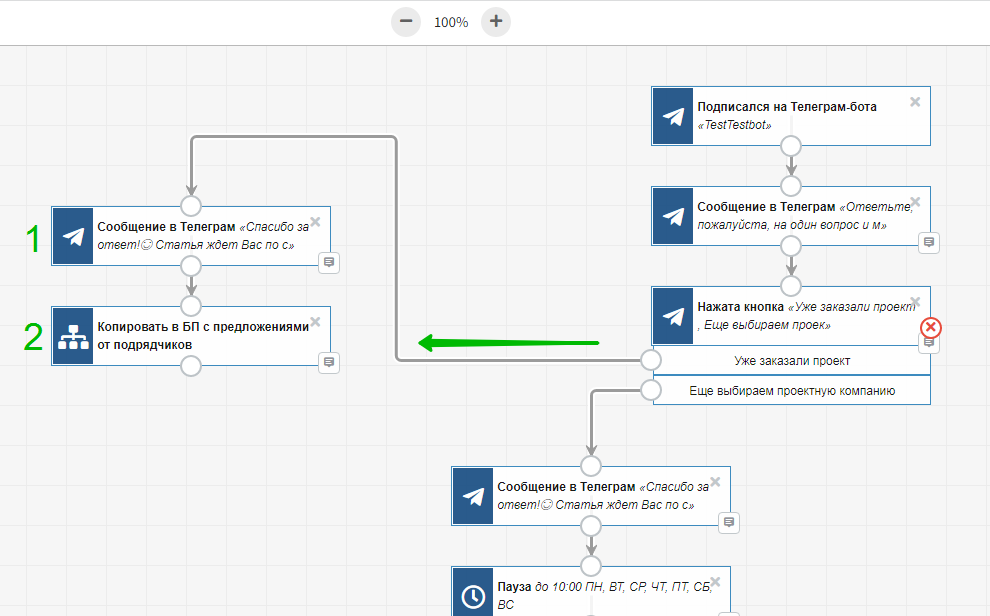990x616 pixels.
Task: Click bottom output connector of 'Копировать в БП' block
Action: pos(191,366)
